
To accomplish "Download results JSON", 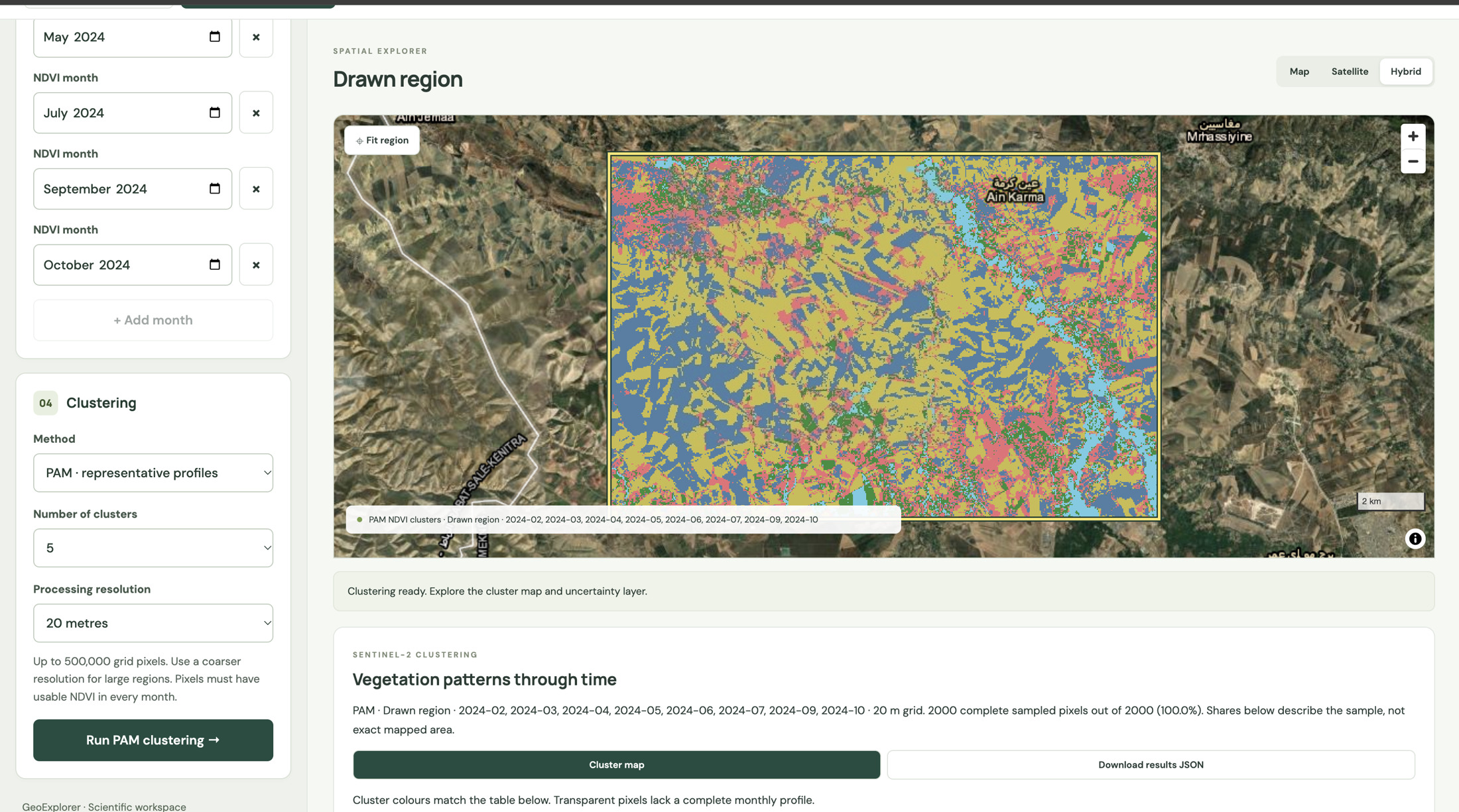I will (x=1151, y=765).
